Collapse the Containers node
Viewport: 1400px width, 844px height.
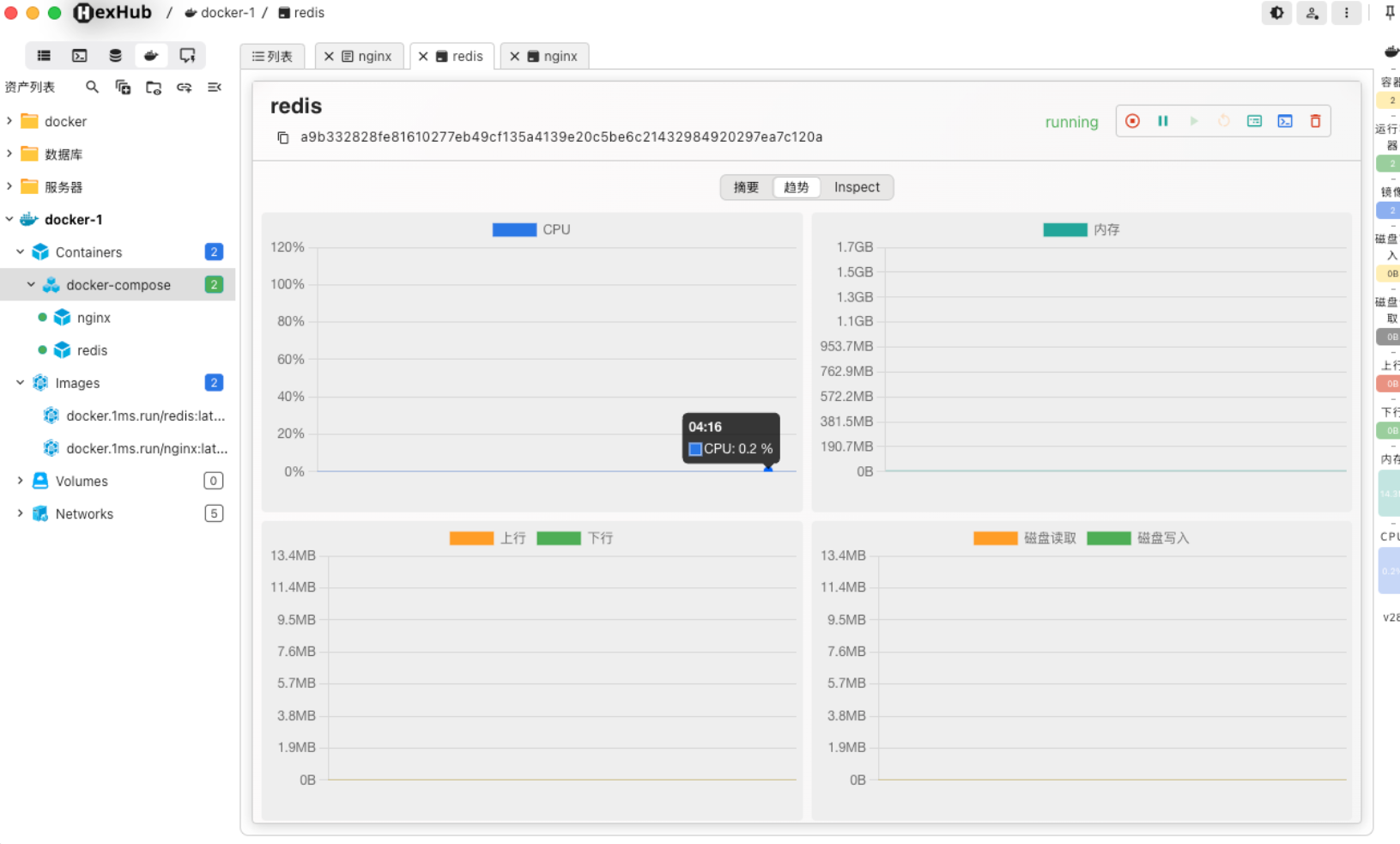tap(21, 252)
